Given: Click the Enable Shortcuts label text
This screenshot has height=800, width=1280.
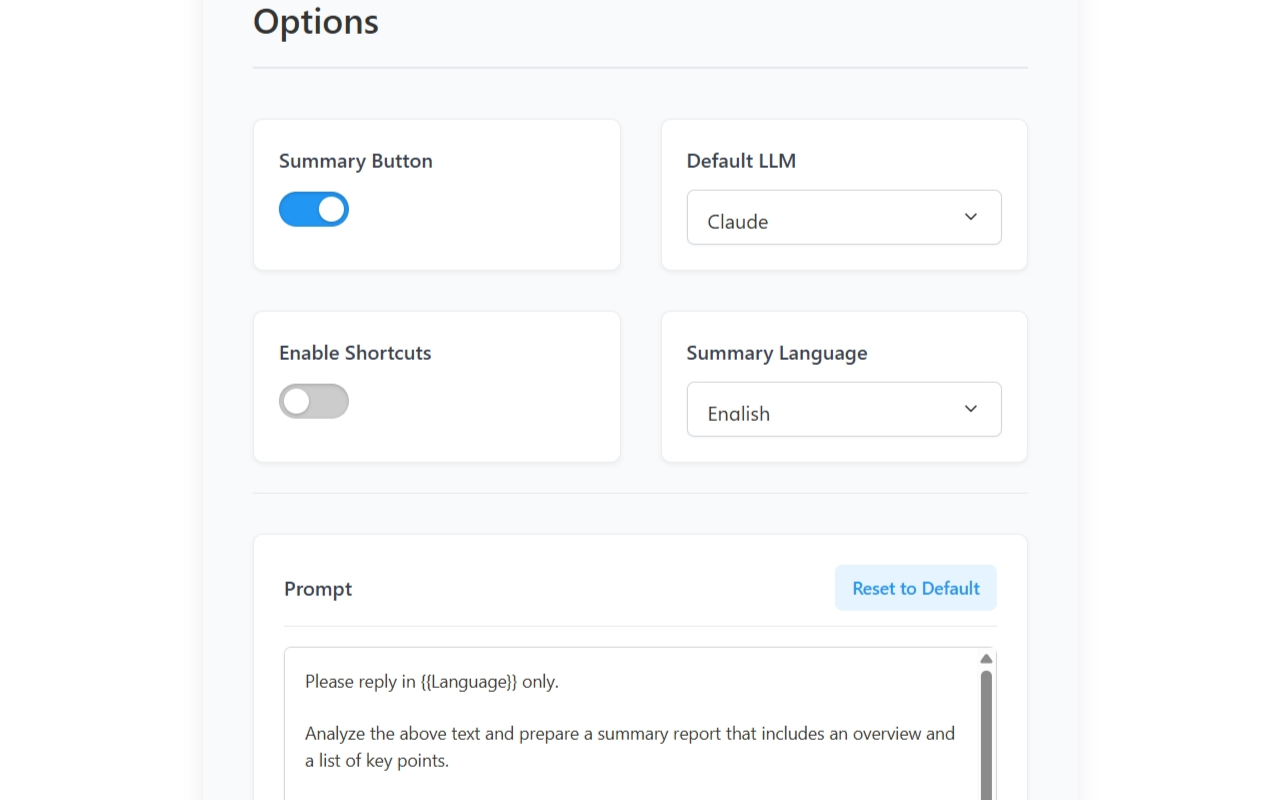Looking at the screenshot, I should (x=355, y=353).
